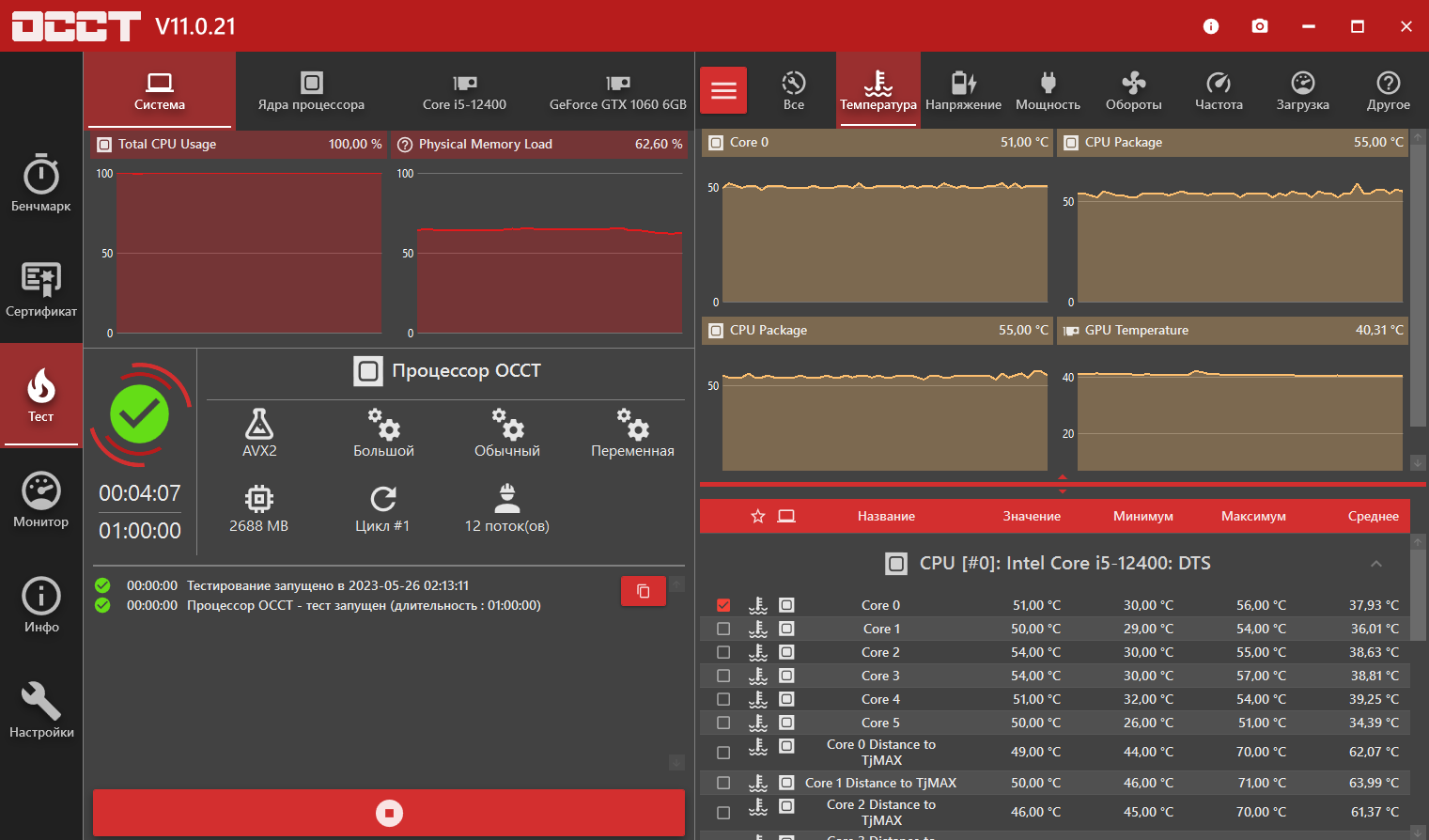Open Настройки wrench settings
1429x840 pixels.
tap(40, 710)
